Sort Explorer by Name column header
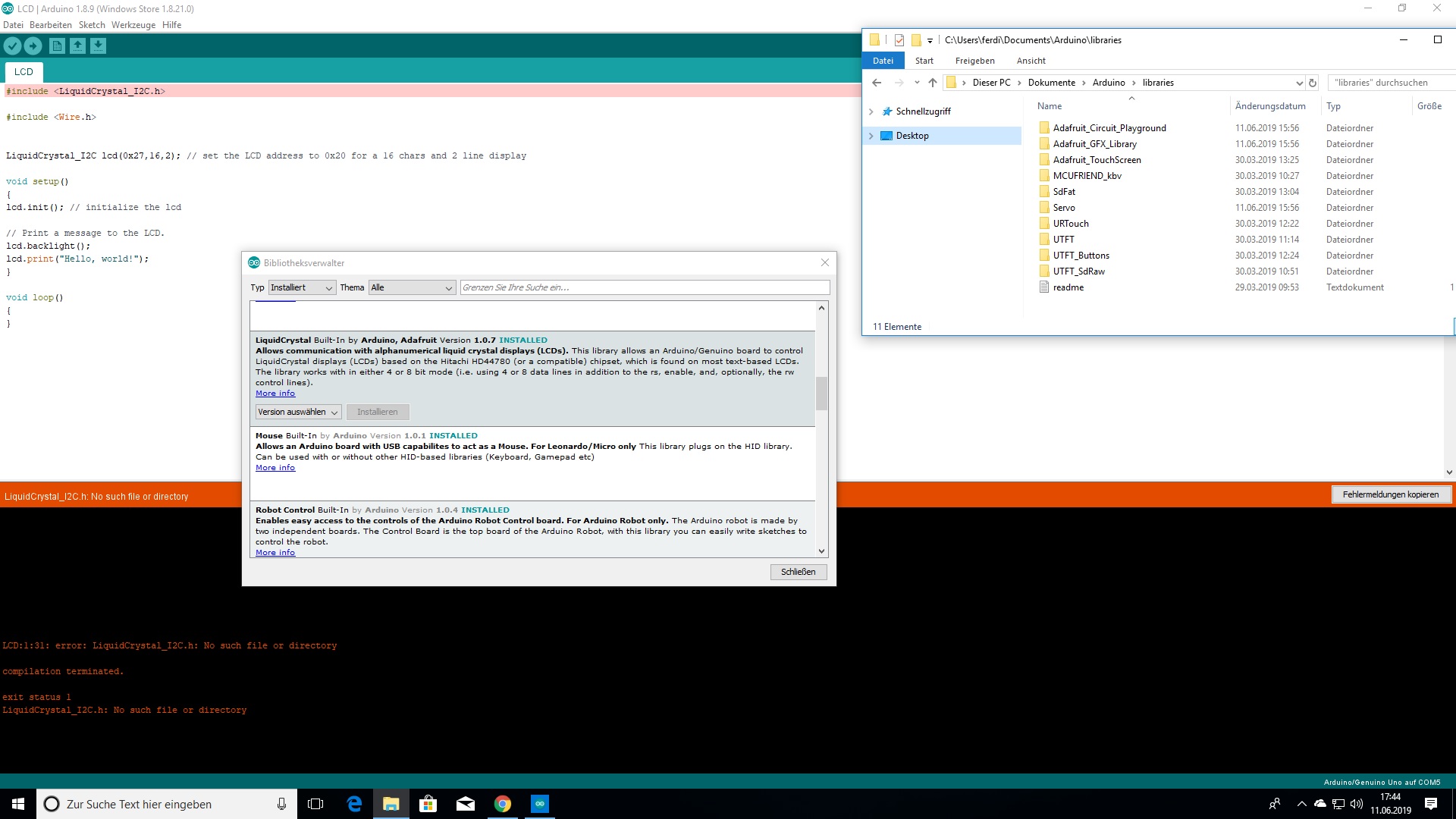This screenshot has height=819, width=1456. tap(1050, 106)
